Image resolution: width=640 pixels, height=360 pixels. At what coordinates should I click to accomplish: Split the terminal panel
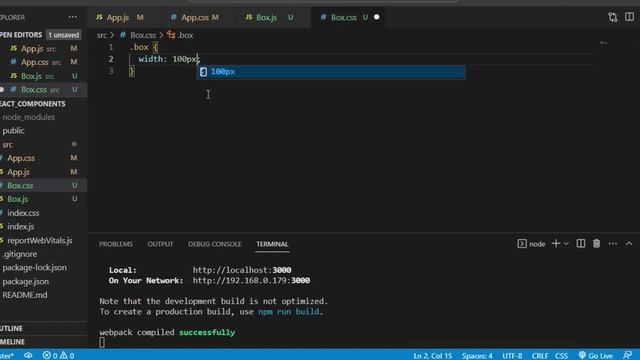click(580, 244)
